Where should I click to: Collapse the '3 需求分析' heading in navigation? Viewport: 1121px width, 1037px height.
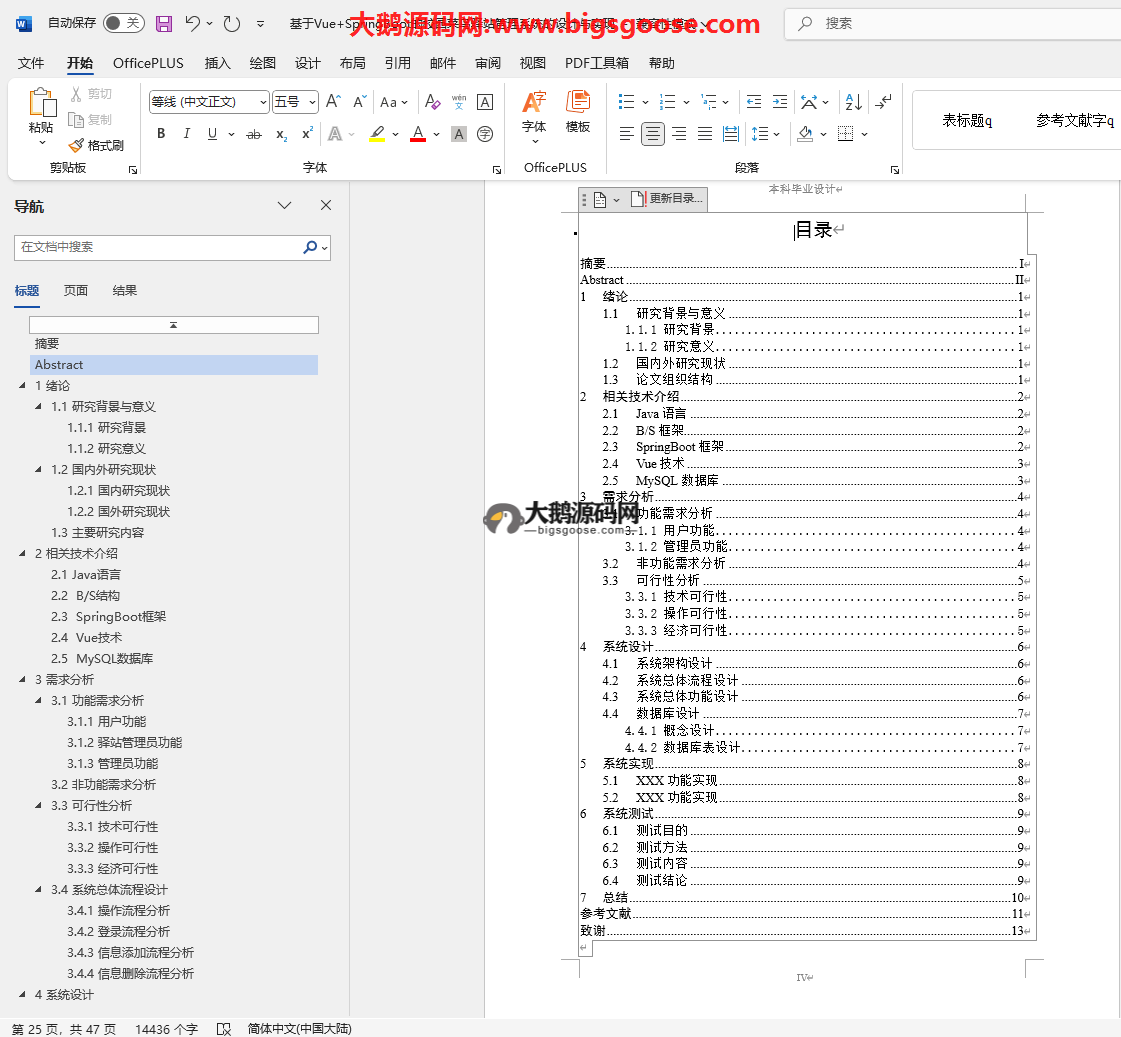coord(23,680)
